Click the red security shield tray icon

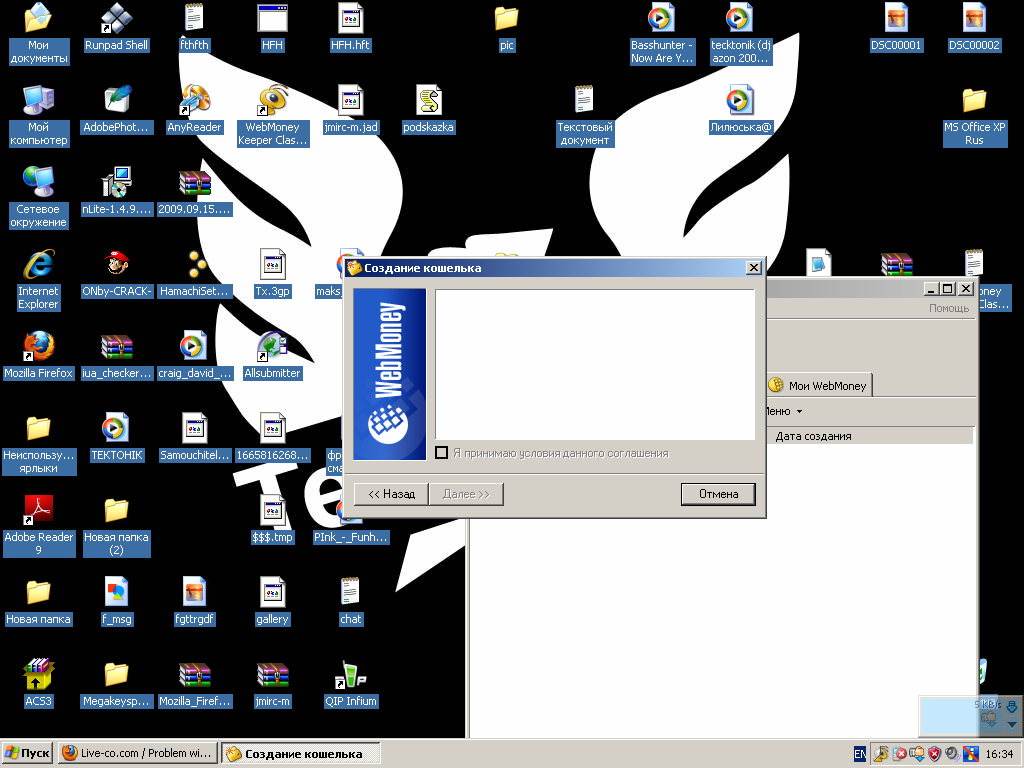pos(934,753)
